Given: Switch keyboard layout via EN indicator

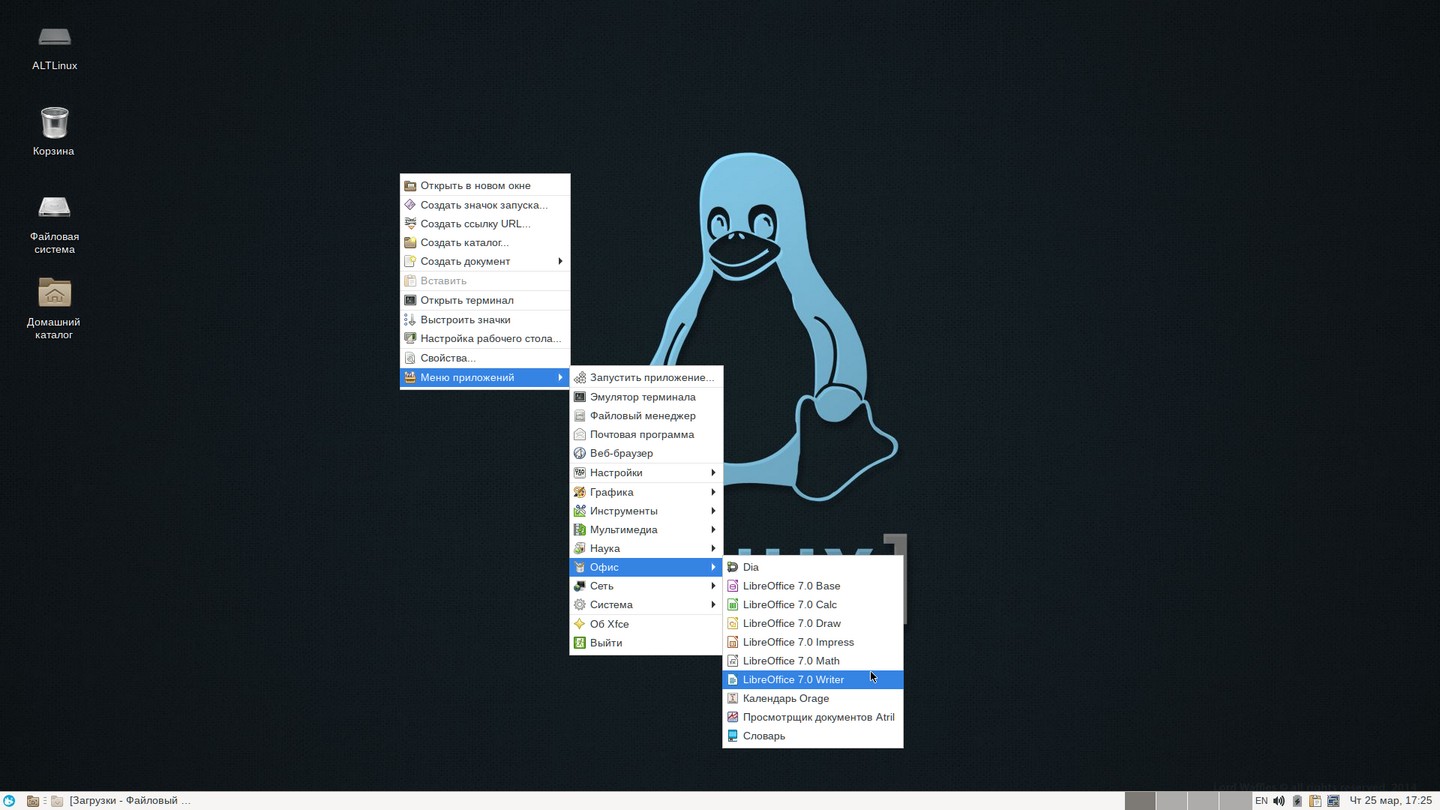Looking at the screenshot, I should pos(1261,800).
